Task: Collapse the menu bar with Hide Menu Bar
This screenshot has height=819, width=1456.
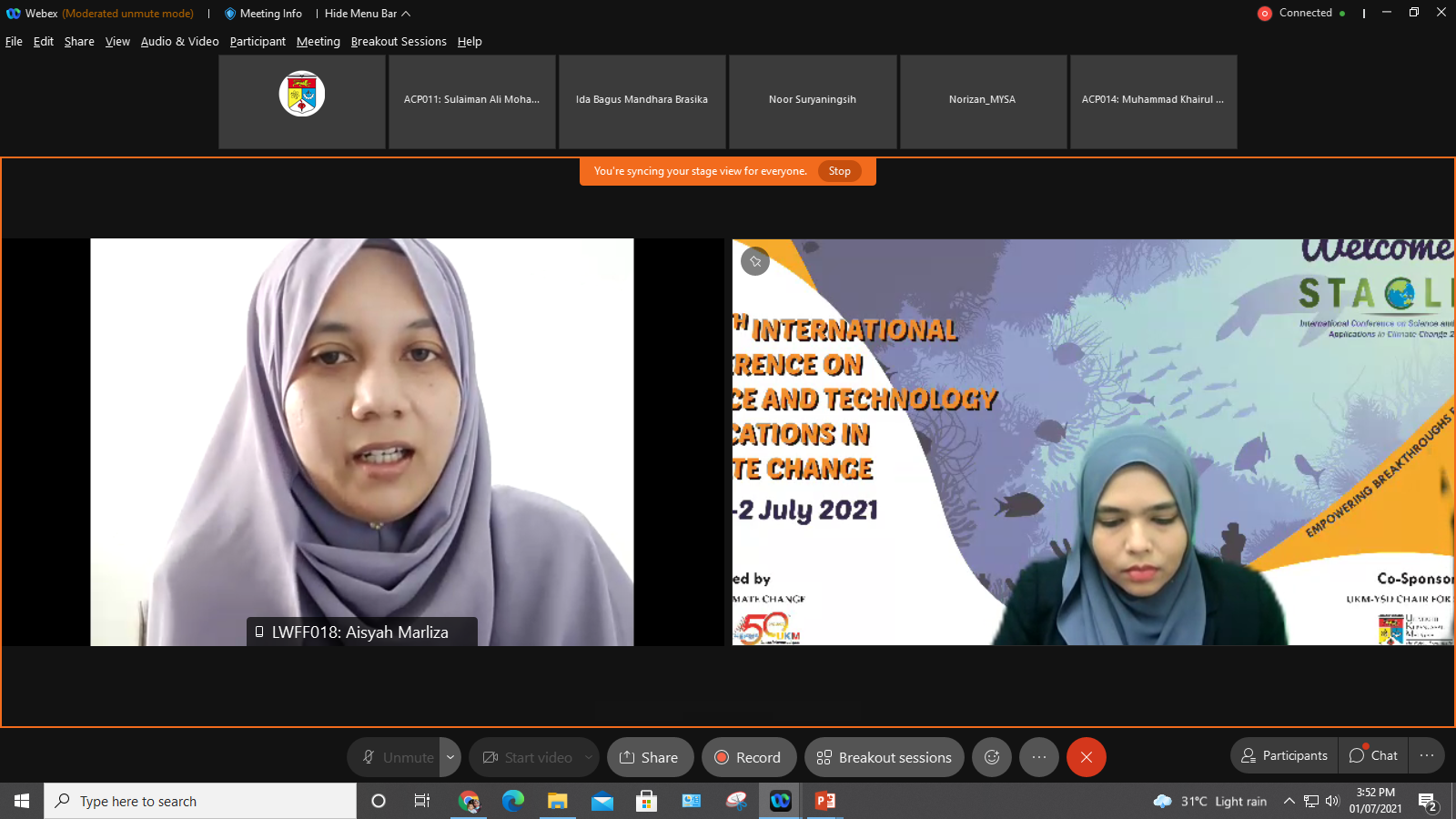Action: (368, 14)
